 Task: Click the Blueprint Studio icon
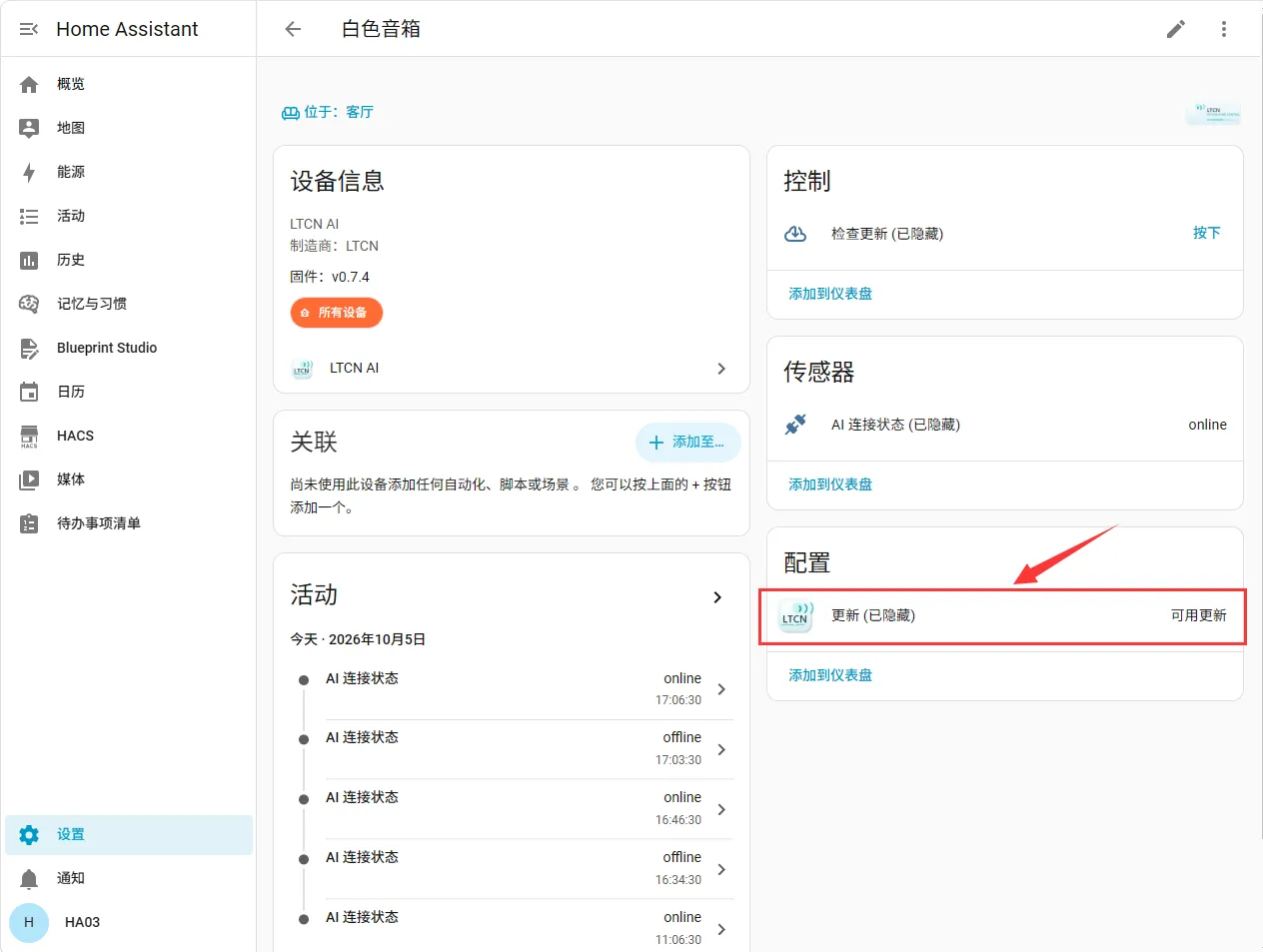pyautogui.click(x=29, y=349)
